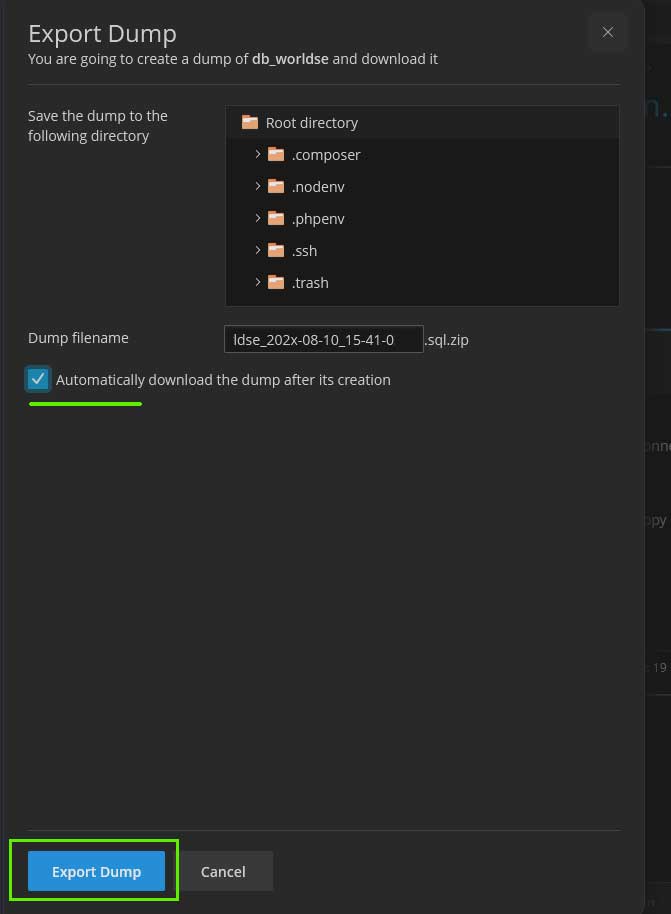
Task: Expand the .composer directory chevron
Action: [258, 154]
